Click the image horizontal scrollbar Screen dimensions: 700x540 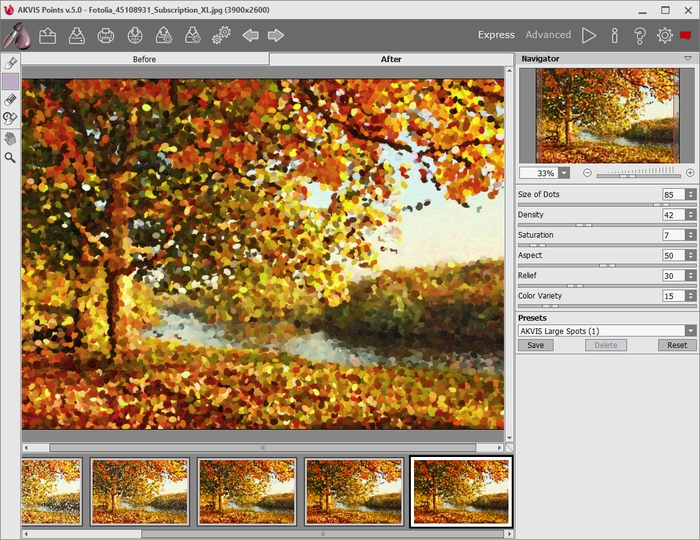coord(262,448)
